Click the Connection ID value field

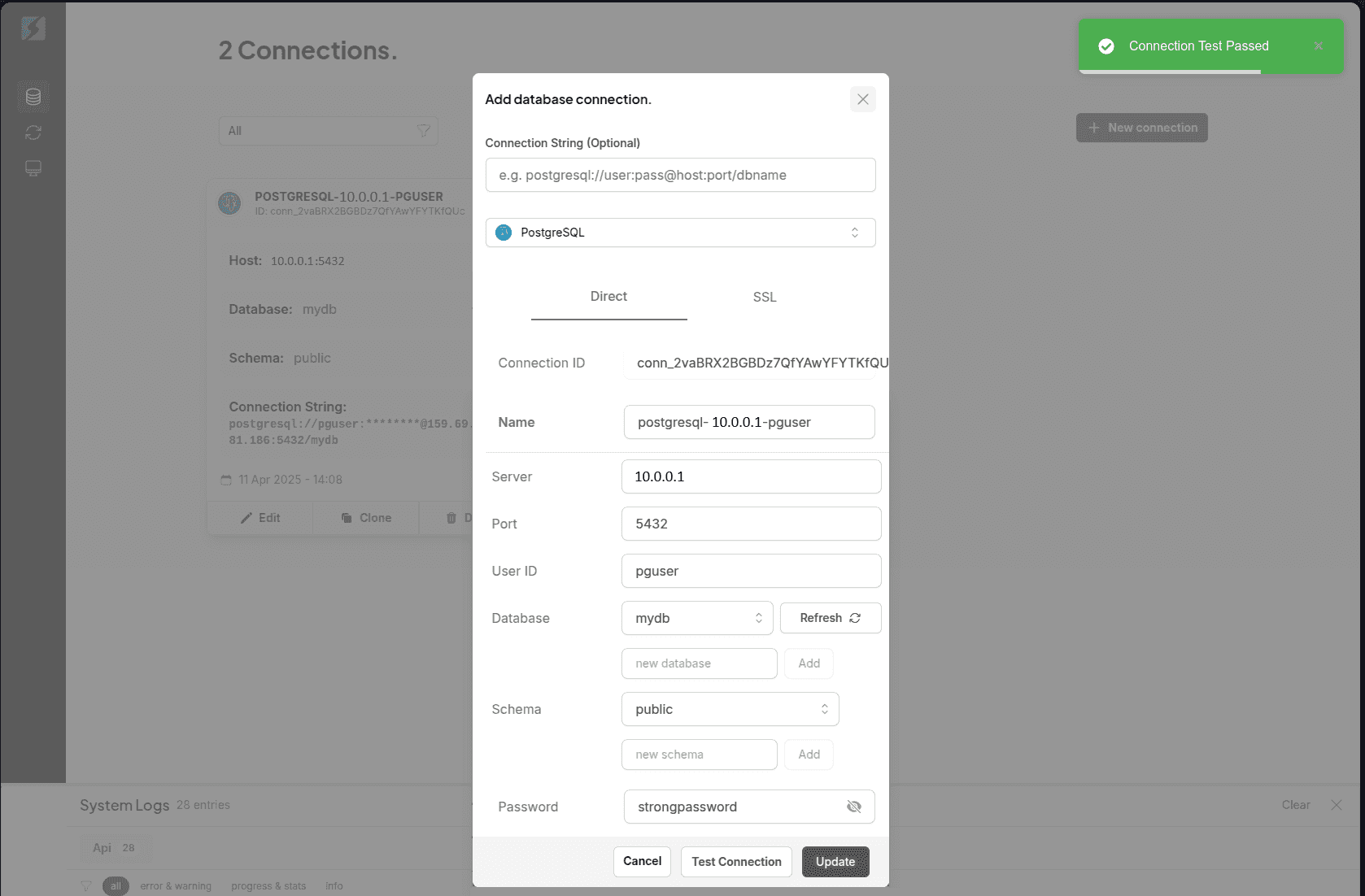tap(756, 363)
